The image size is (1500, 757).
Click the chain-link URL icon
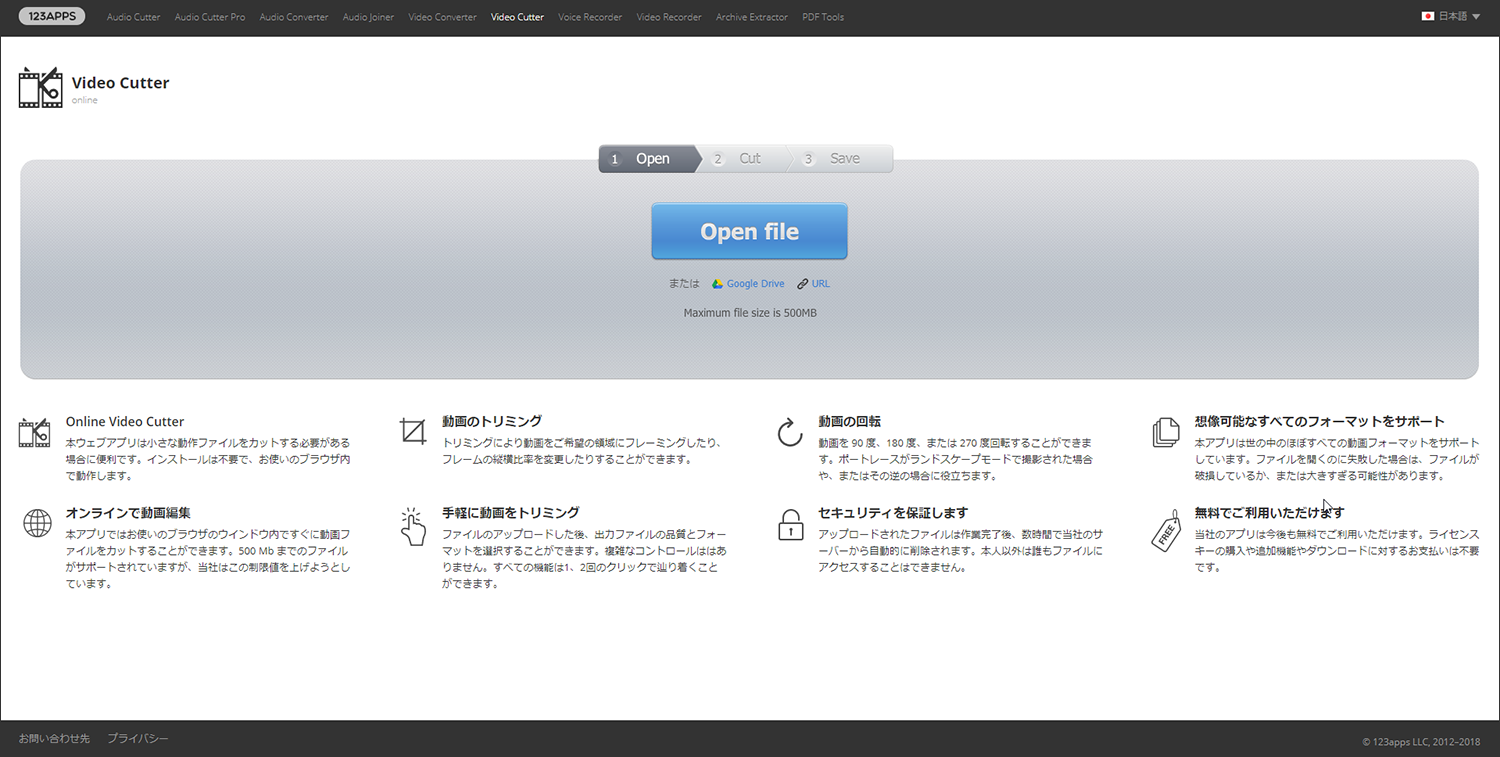click(803, 284)
